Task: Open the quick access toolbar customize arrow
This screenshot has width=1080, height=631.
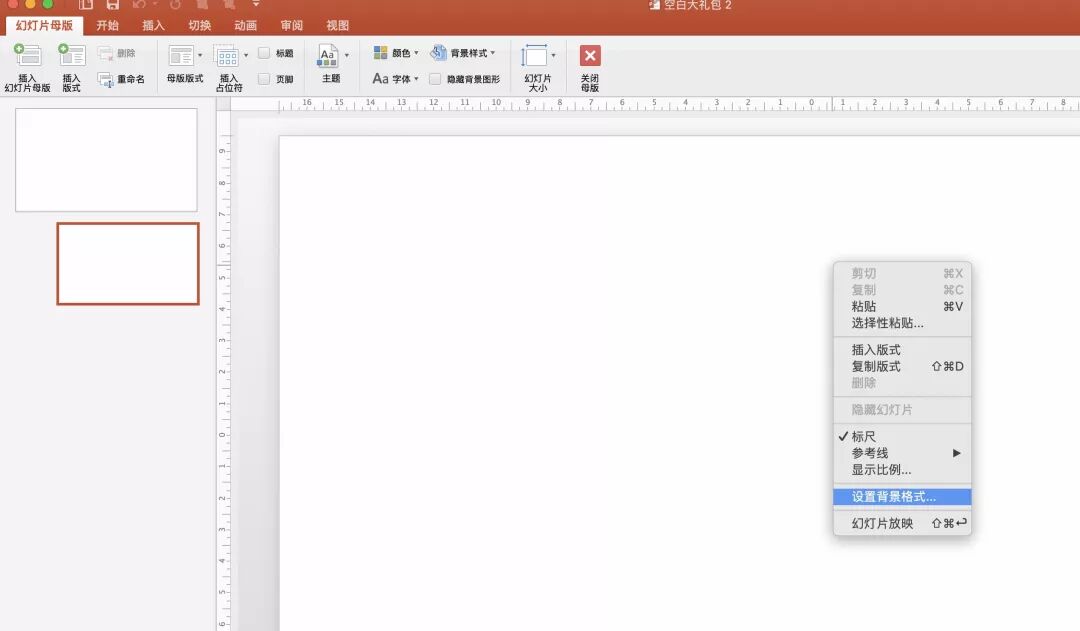Action: click(256, 4)
